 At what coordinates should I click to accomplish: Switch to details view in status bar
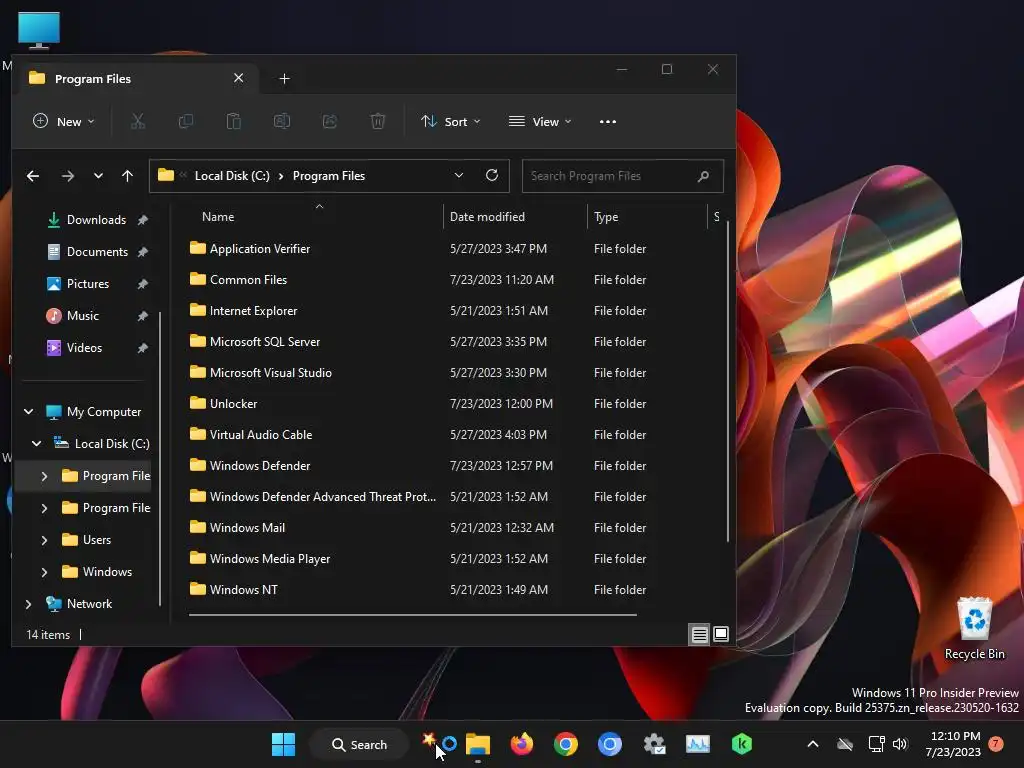[x=699, y=634]
